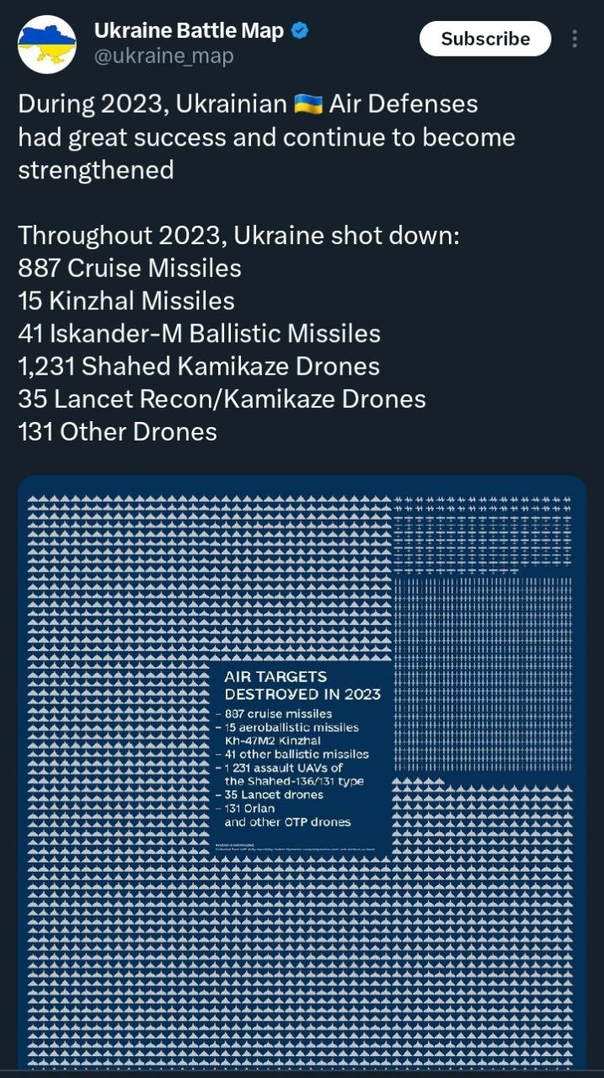Image resolution: width=604 pixels, height=1078 pixels.
Task: Click the Ukrainian flag emoji in the post
Action: point(308,104)
